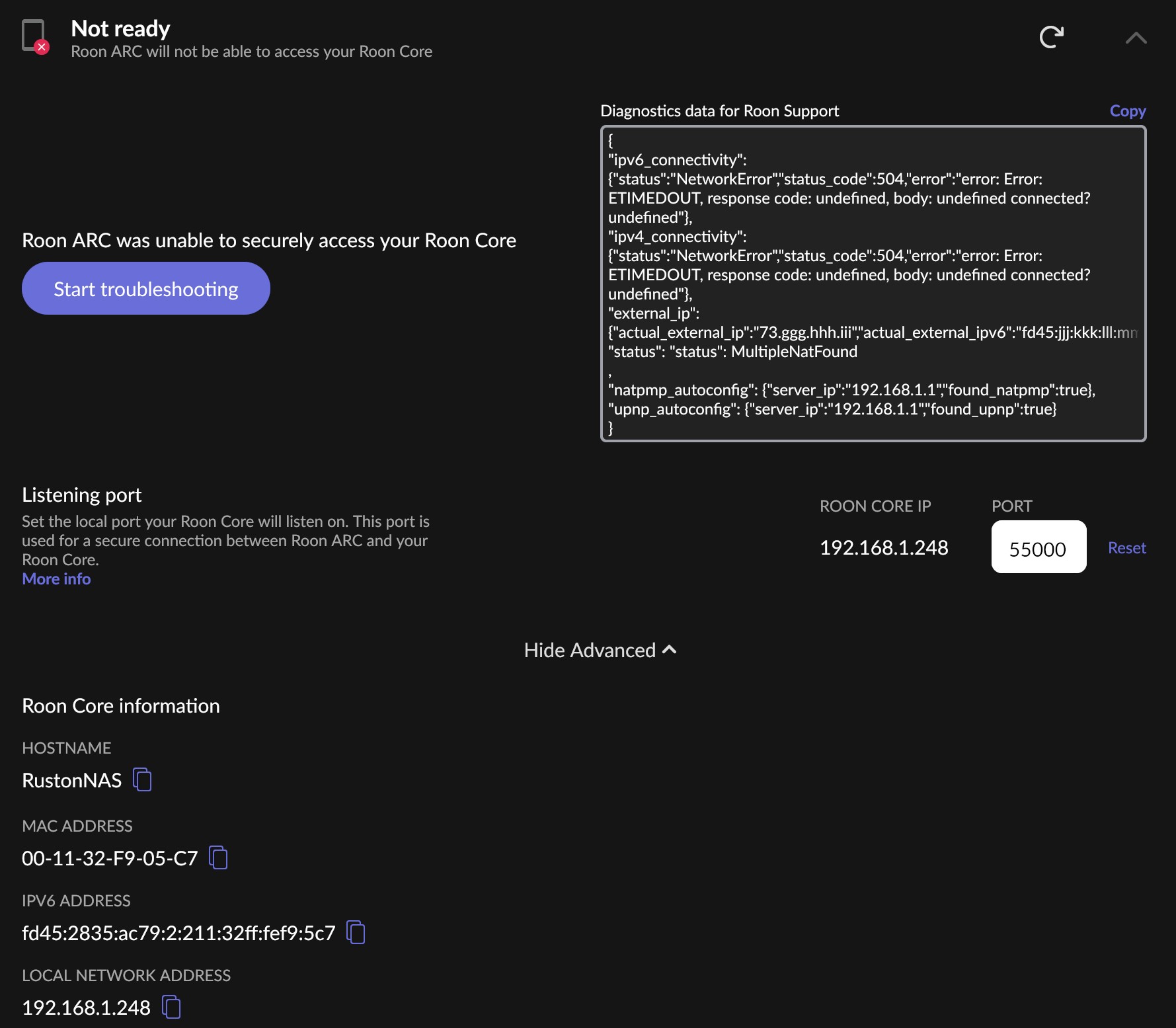Screen dimensions: 1176x1028
Task: Select the RustonNAS hostname text
Action: coord(71,780)
